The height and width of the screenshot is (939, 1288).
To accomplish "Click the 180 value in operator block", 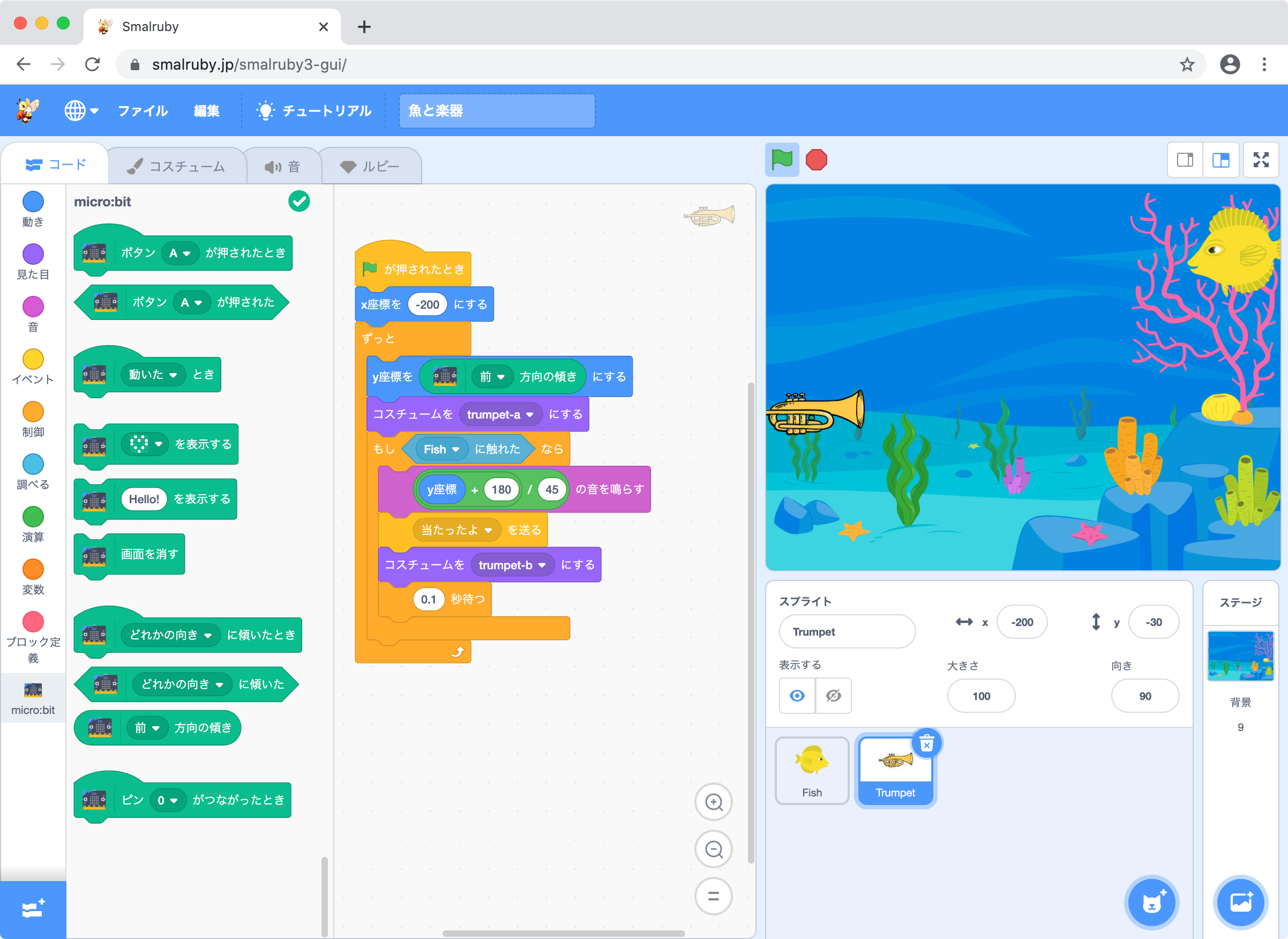I will click(x=501, y=490).
